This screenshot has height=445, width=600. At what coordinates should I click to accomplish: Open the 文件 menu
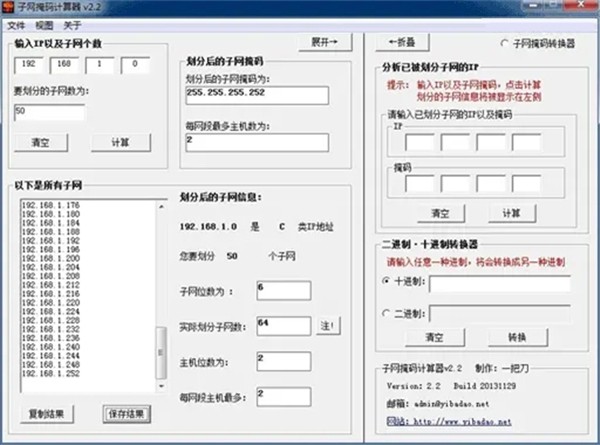pyautogui.click(x=16, y=26)
